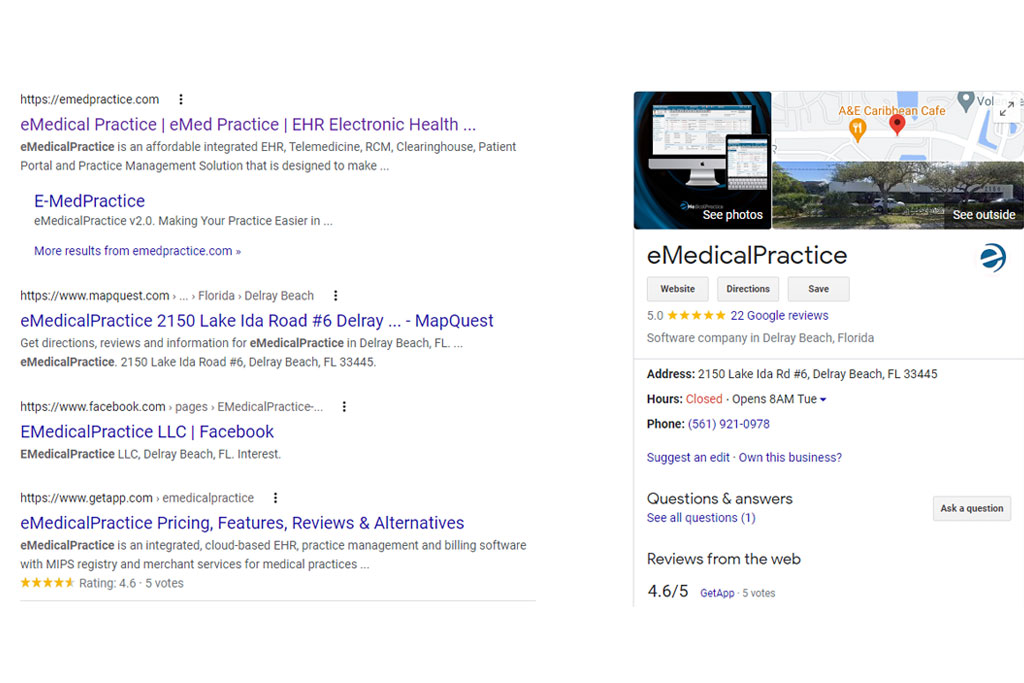Select the red eMedicalPractice map pin

click(x=897, y=124)
